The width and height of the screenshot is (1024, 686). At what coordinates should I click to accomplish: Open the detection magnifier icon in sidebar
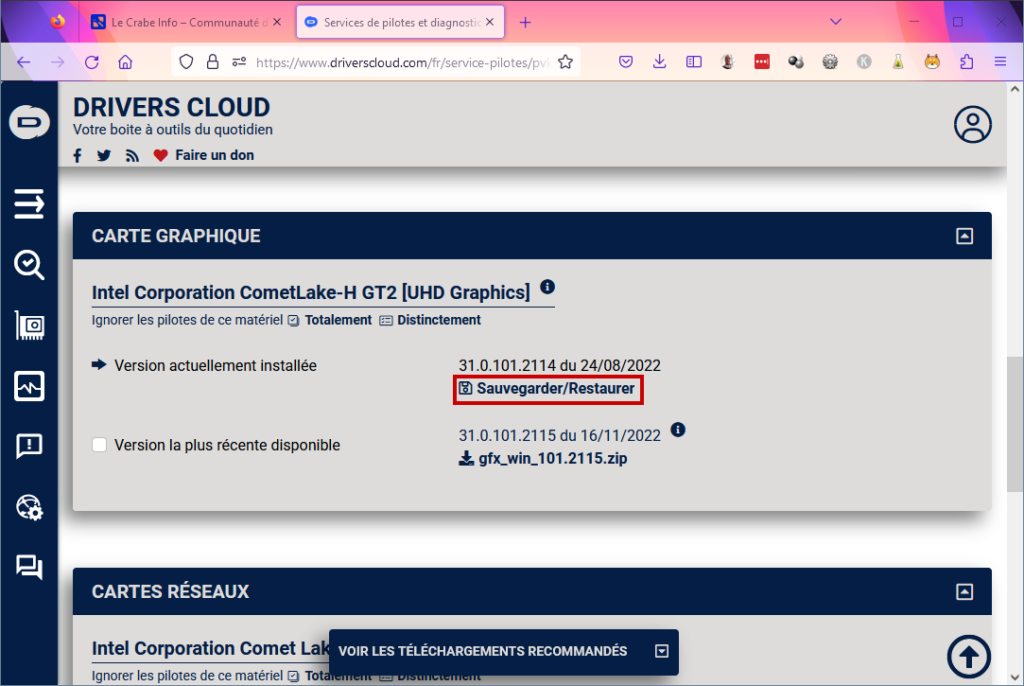point(29,265)
